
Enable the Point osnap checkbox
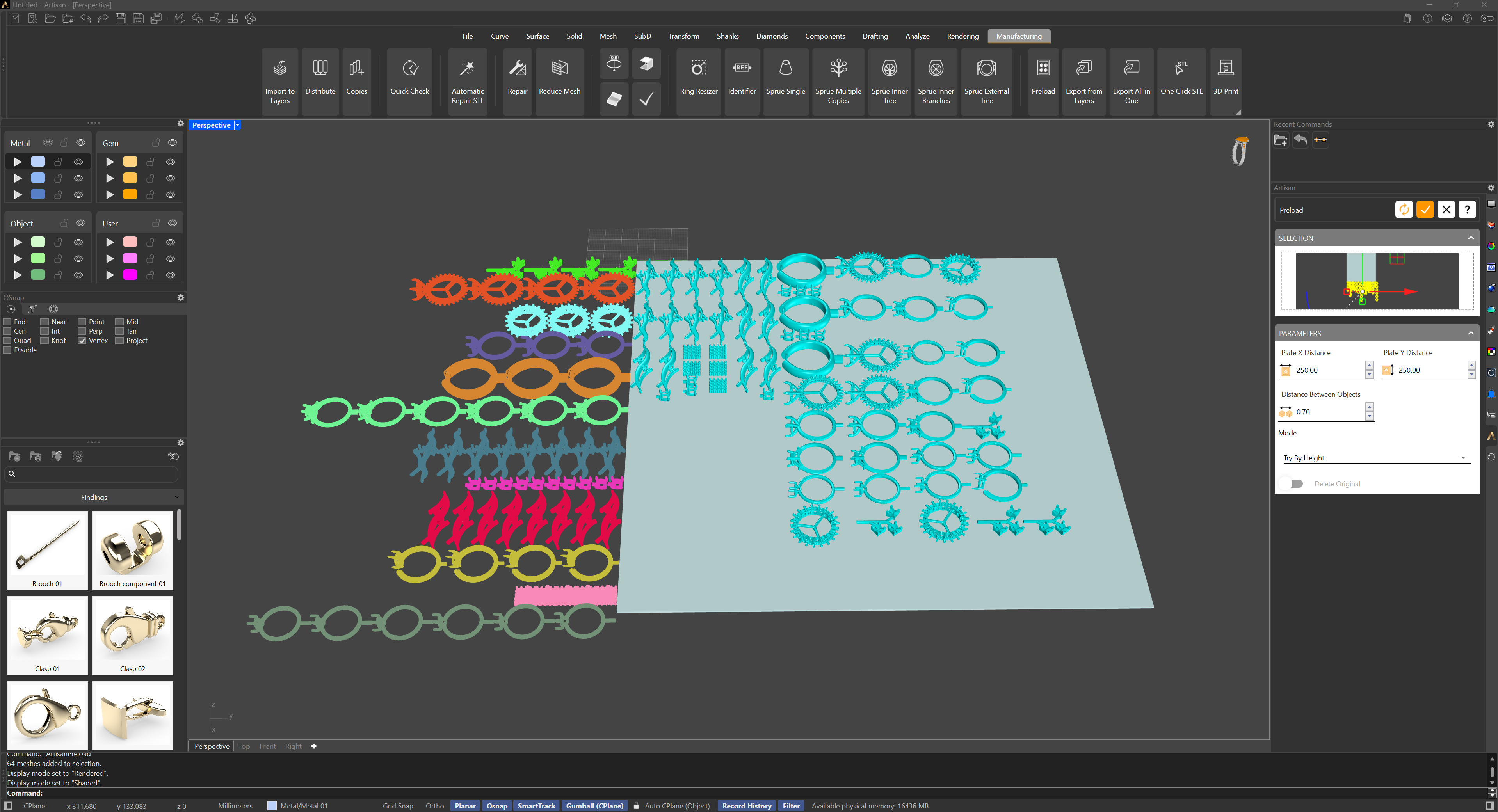[82, 322]
